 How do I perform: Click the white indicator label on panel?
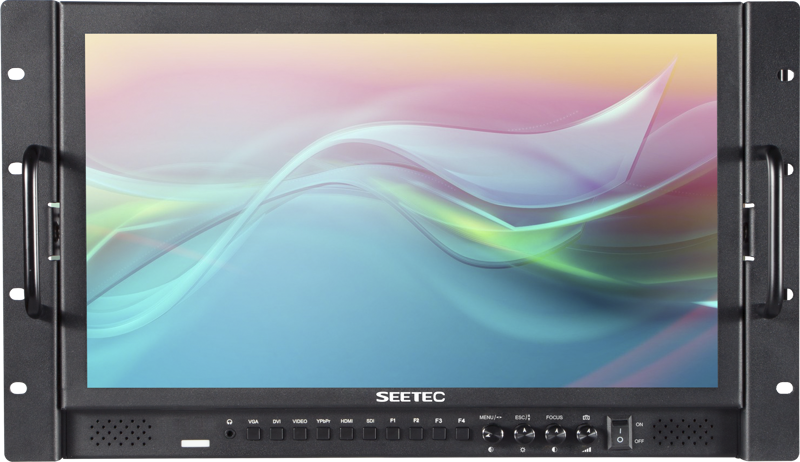195,441
